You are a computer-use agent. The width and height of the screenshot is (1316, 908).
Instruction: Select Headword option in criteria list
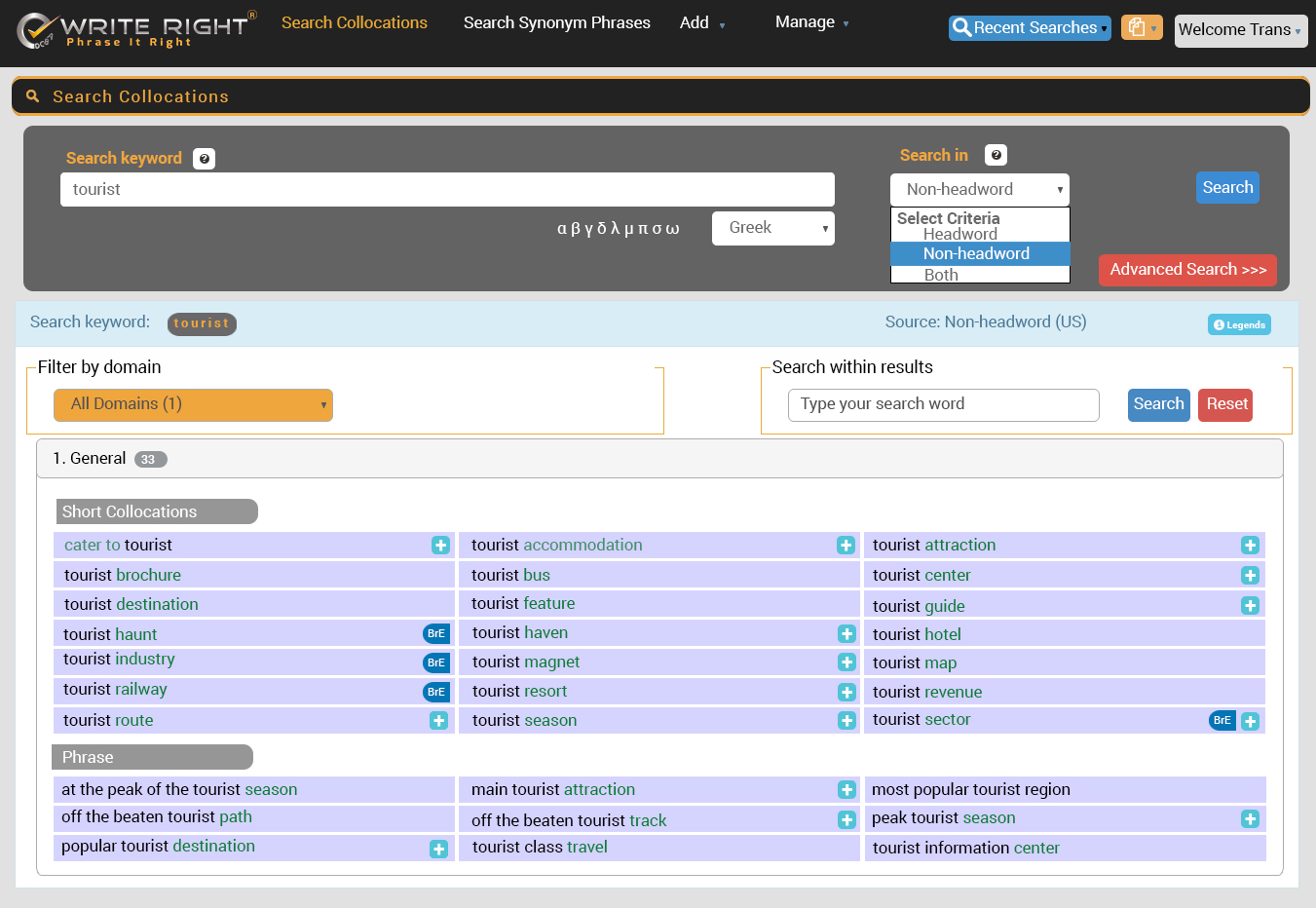click(x=959, y=235)
